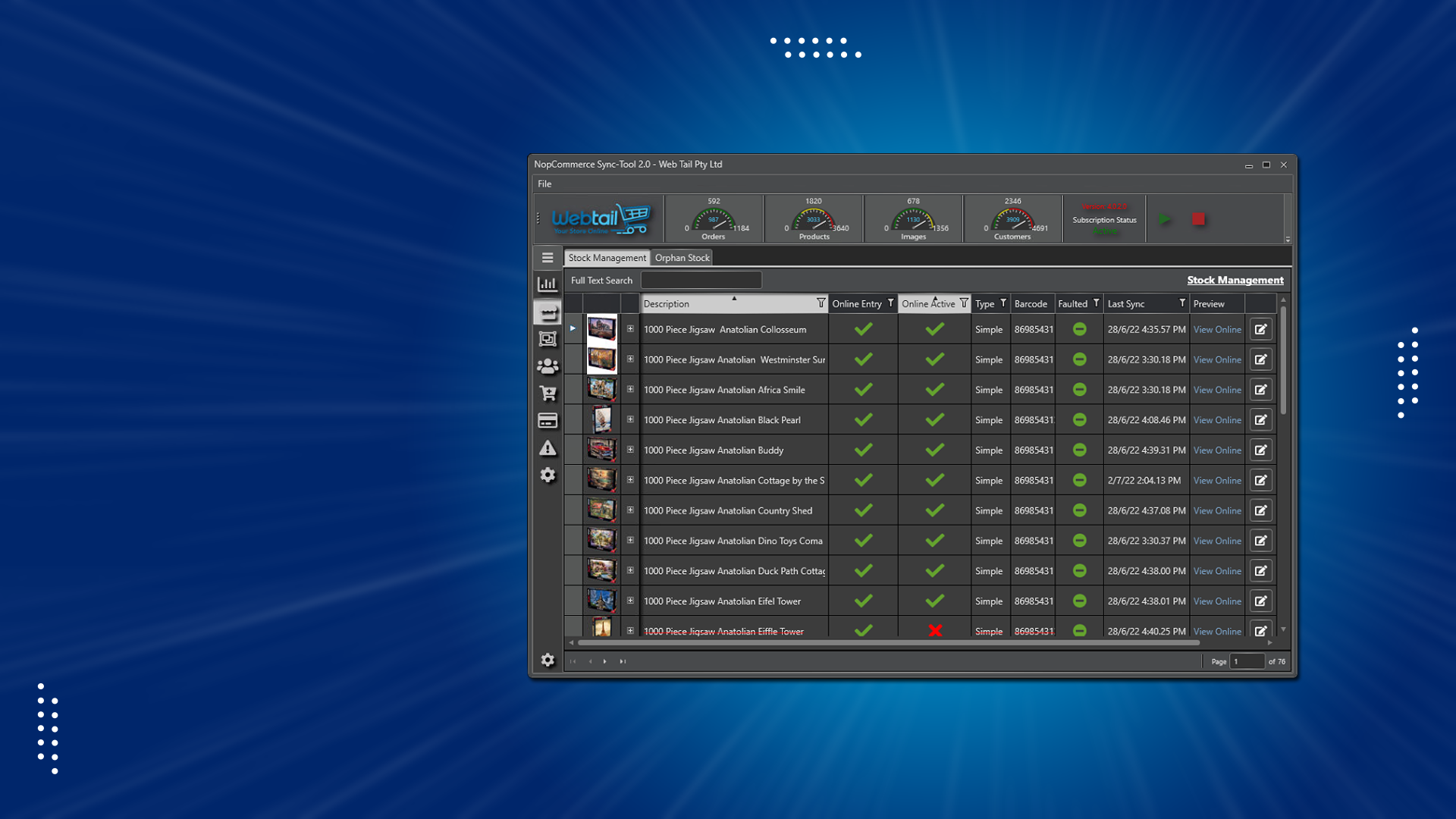This screenshot has width=1456, height=819.
Task: Go to the next page arrow
Action: (604, 661)
